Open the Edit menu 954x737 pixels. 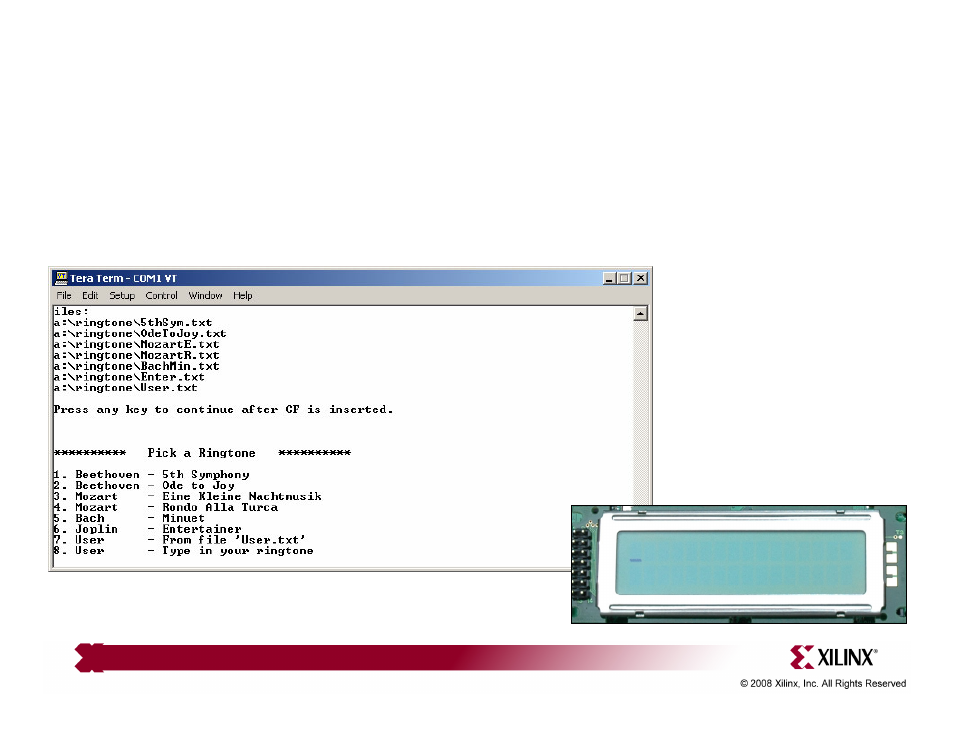tap(90, 296)
